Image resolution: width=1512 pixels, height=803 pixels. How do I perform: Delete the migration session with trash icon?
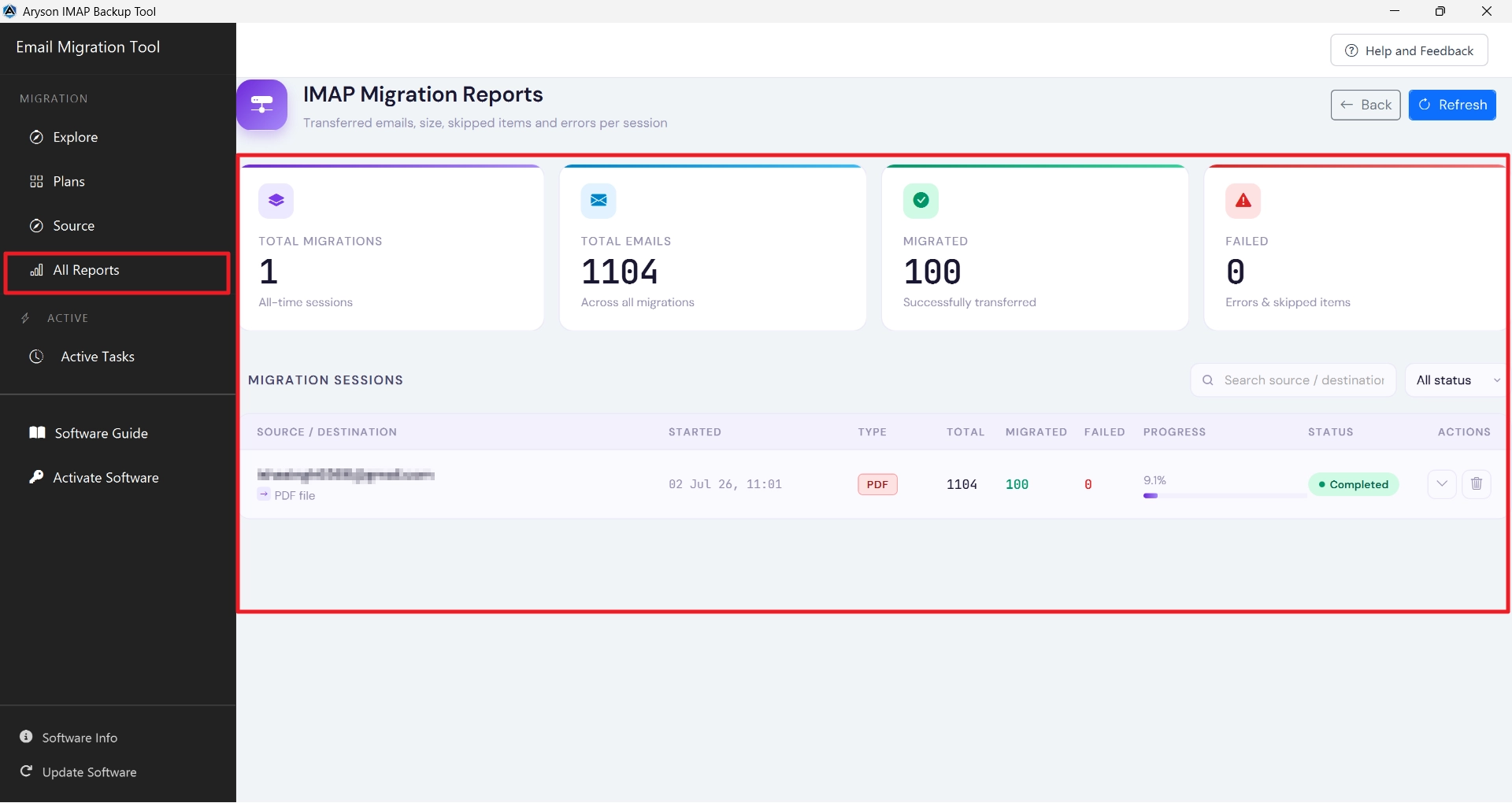(x=1477, y=483)
